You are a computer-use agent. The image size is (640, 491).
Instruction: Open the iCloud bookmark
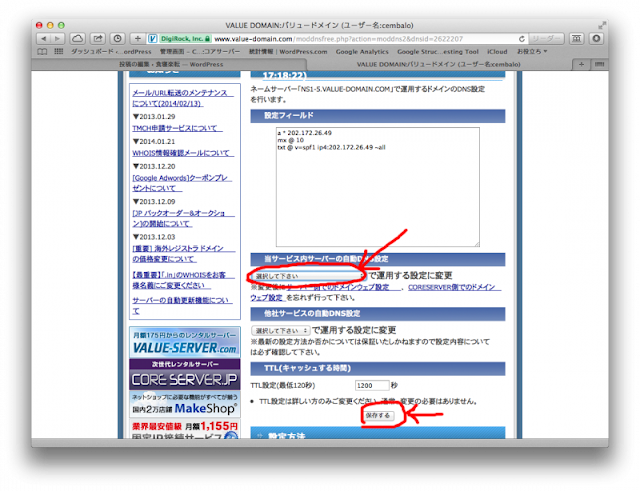click(x=497, y=52)
